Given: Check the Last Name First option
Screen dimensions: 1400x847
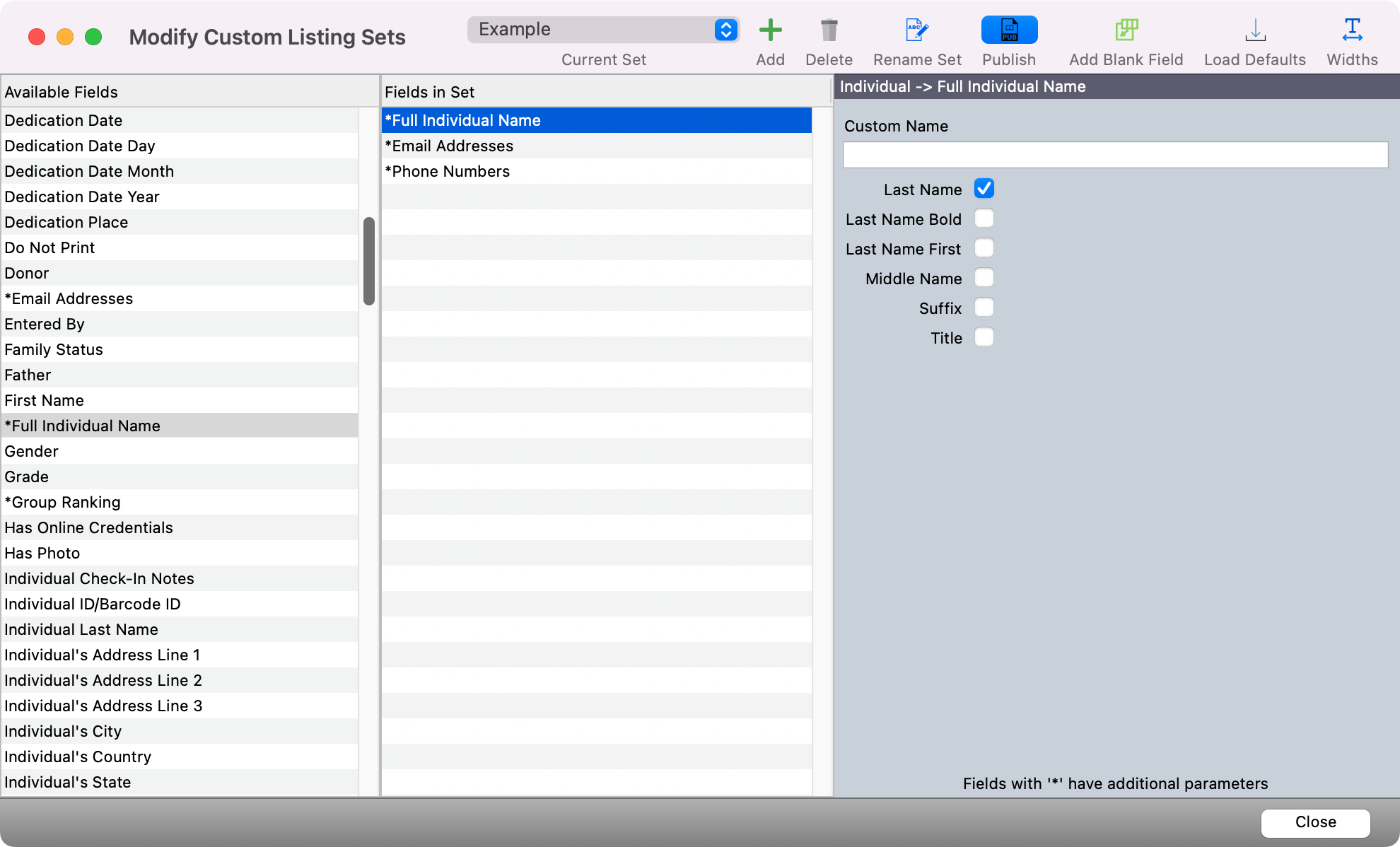Looking at the screenshot, I should click(984, 248).
